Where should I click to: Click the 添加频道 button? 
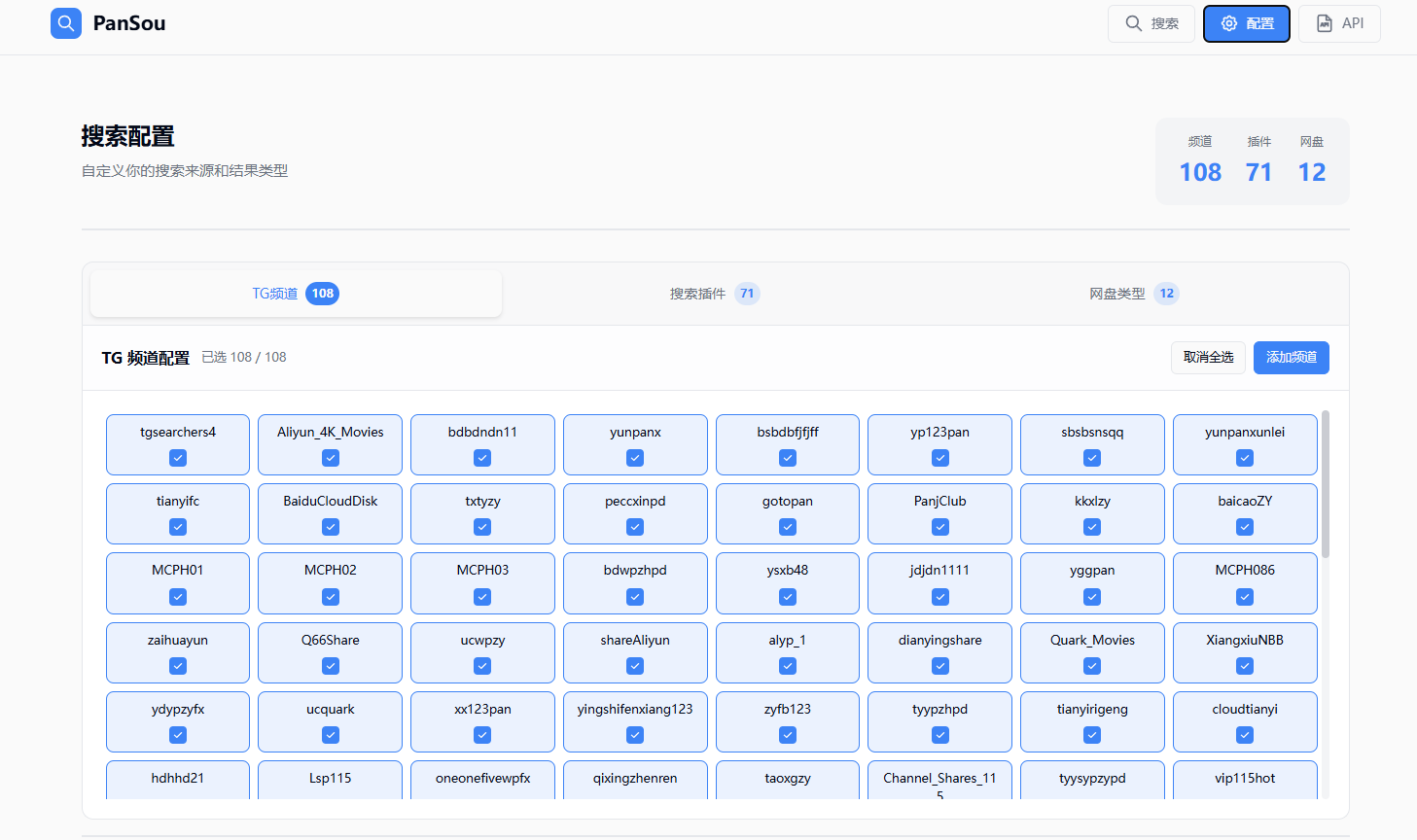1291,358
